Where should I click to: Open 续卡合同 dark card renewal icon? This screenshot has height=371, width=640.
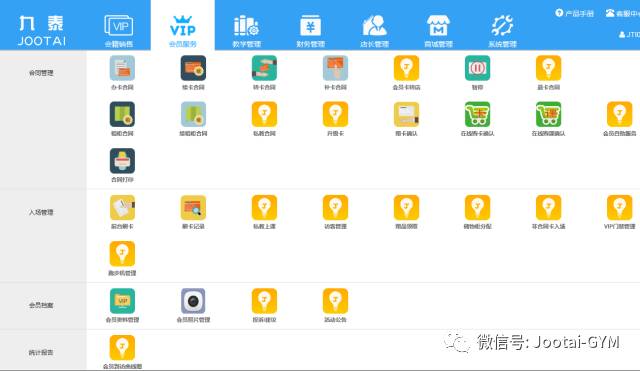point(193,68)
